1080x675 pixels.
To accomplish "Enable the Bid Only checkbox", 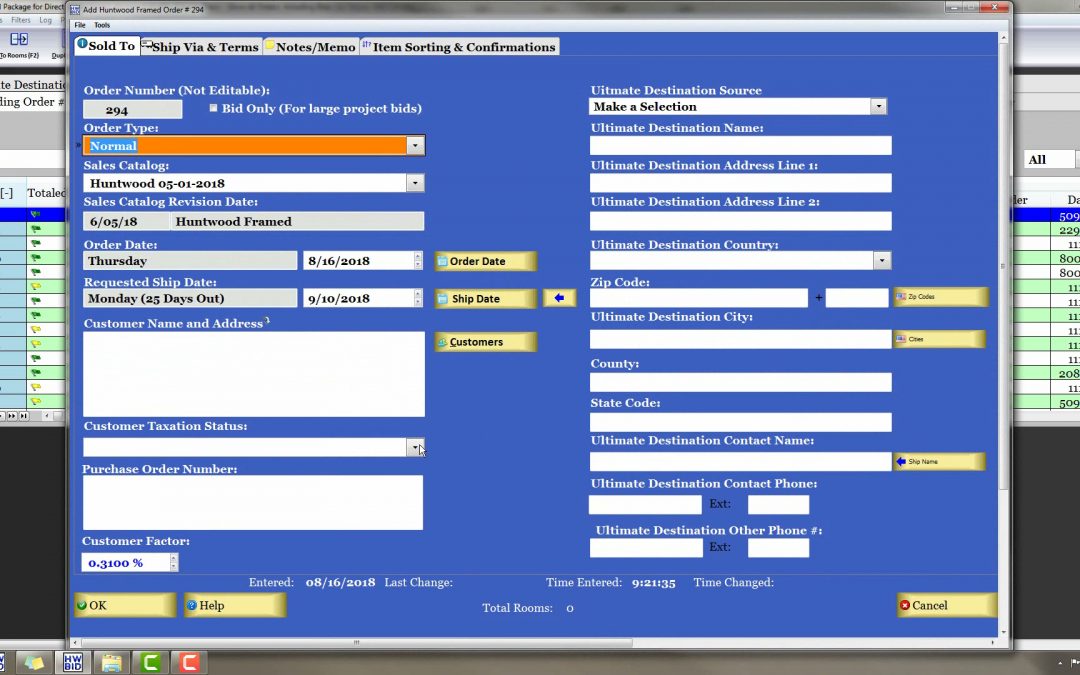I will pos(213,108).
